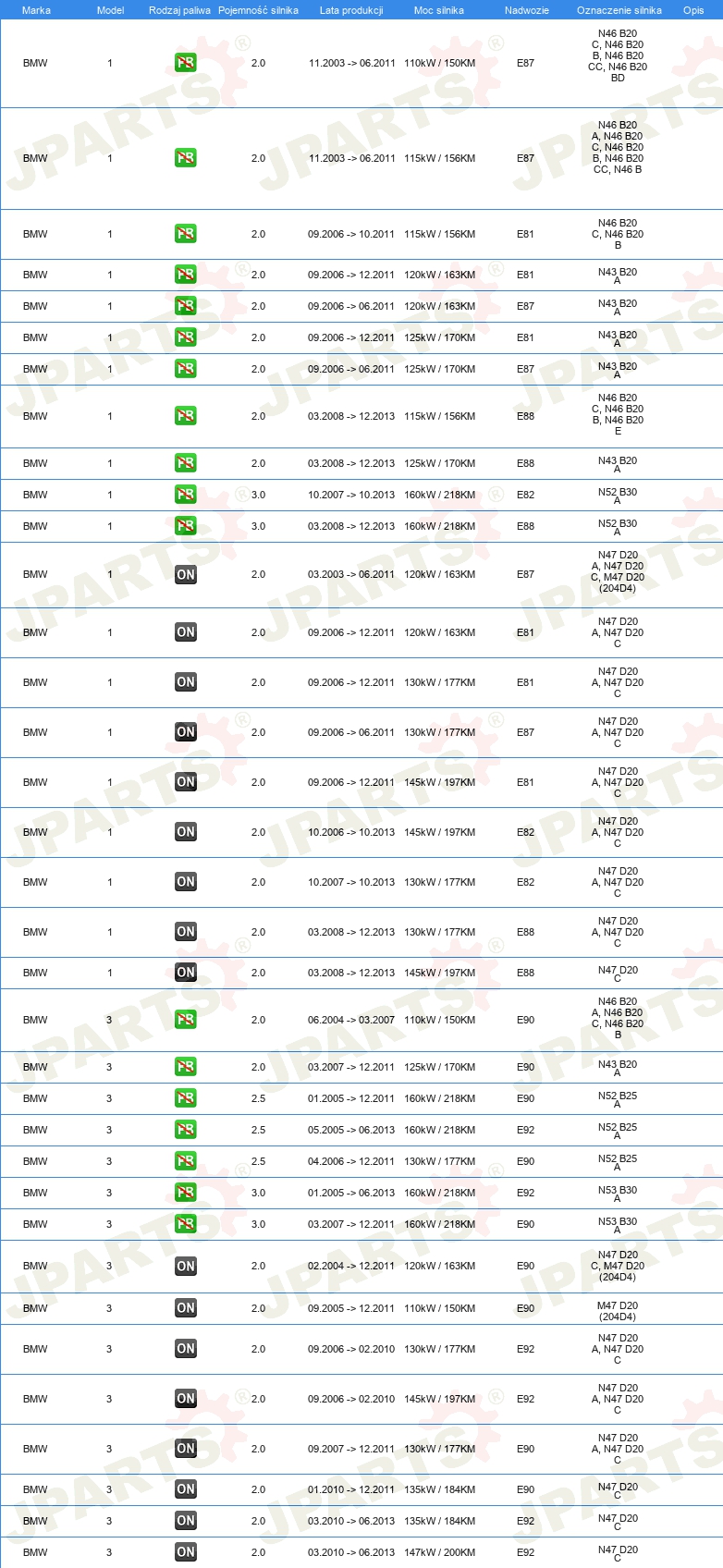Click the Moc silnika column header
Viewport: 723px width, 1568px height.
pos(439,10)
